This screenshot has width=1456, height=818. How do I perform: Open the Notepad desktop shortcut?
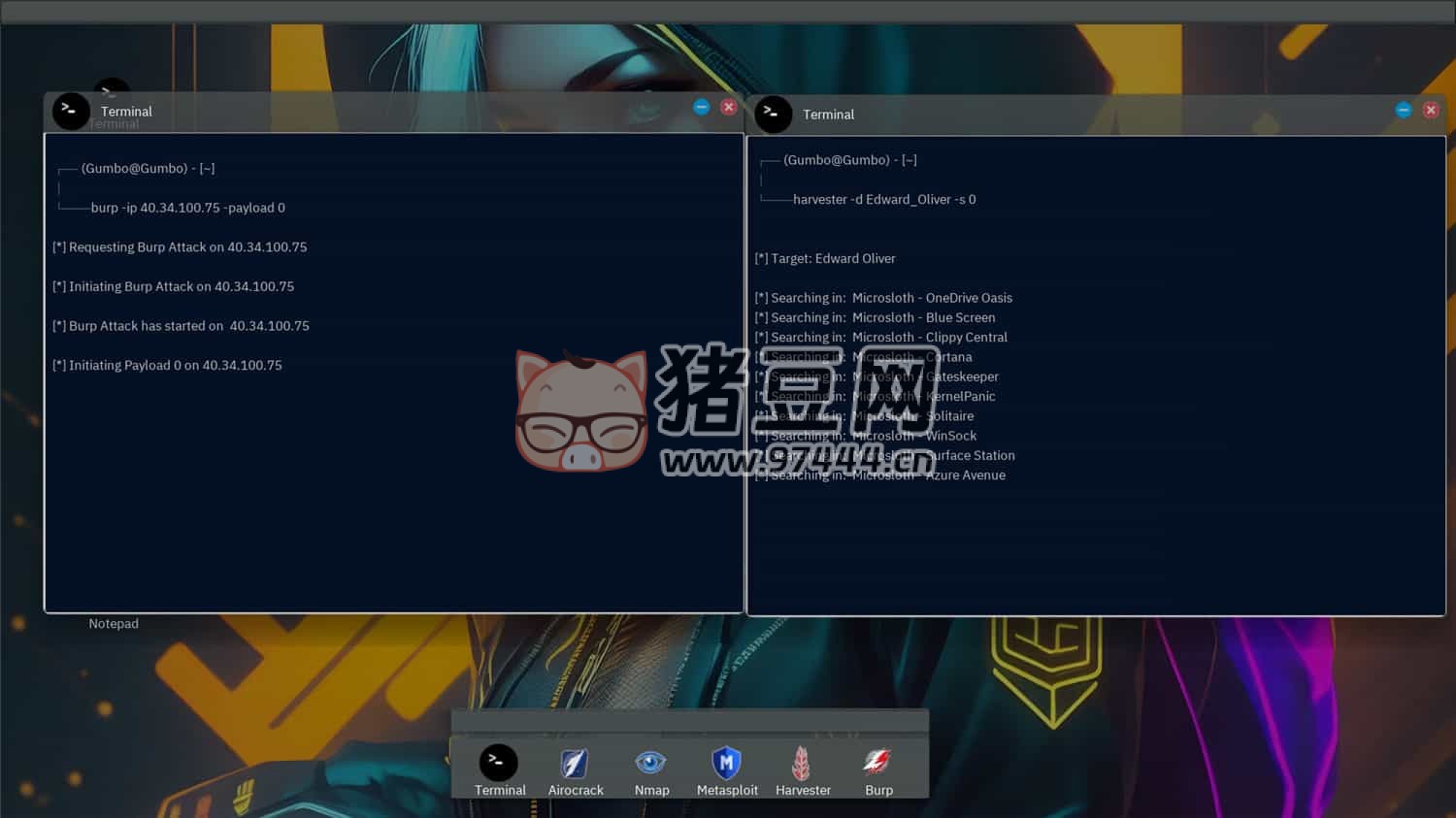[114, 624]
